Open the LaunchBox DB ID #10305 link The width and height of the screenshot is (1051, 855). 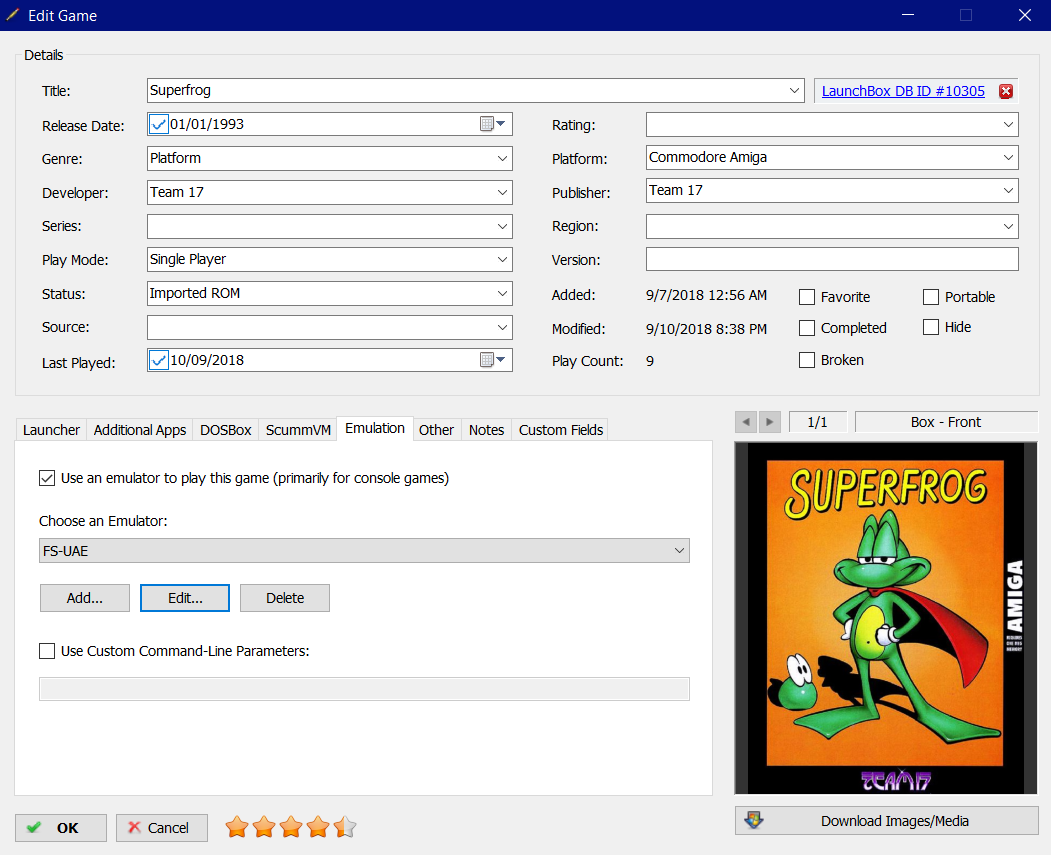(903, 91)
